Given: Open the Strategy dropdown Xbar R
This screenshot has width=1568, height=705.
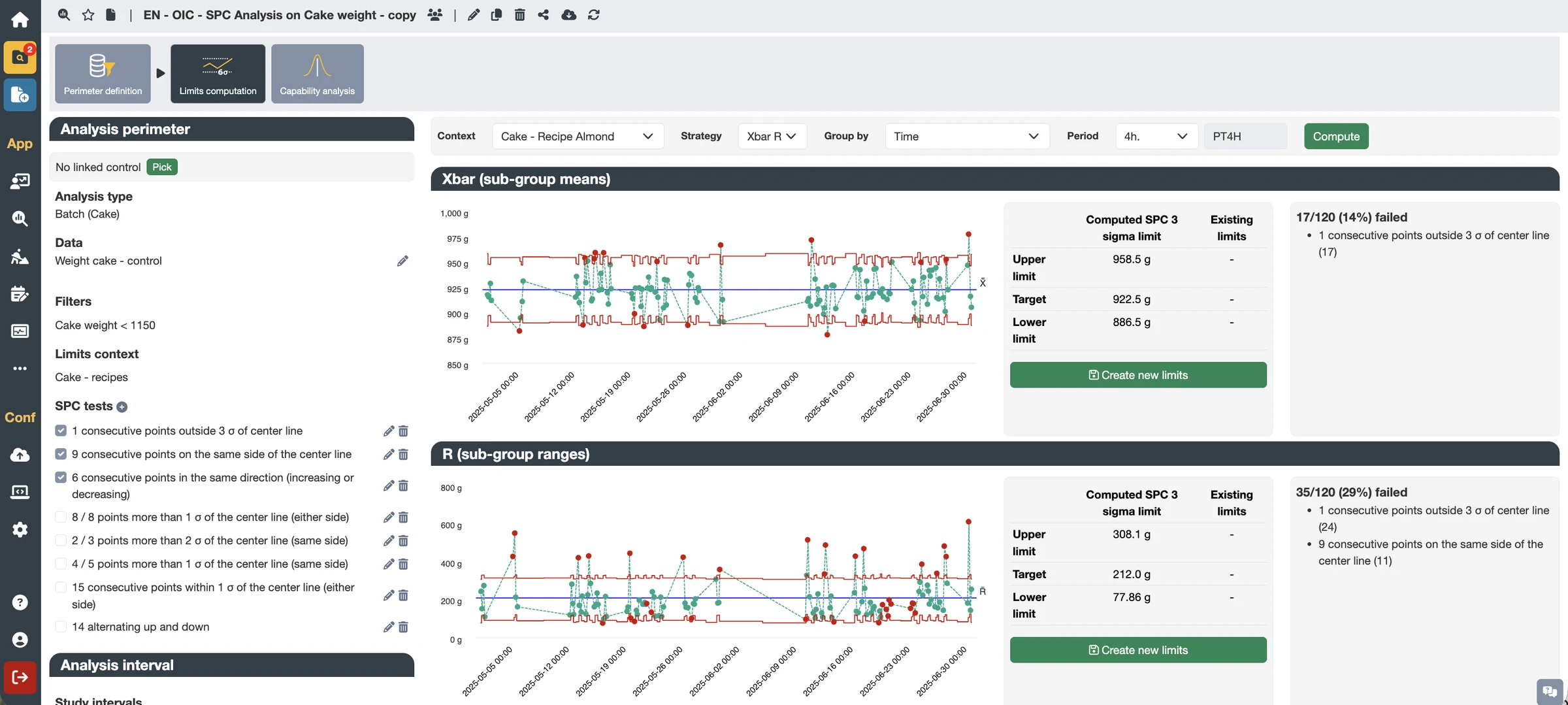Looking at the screenshot, I should (772, 137).
